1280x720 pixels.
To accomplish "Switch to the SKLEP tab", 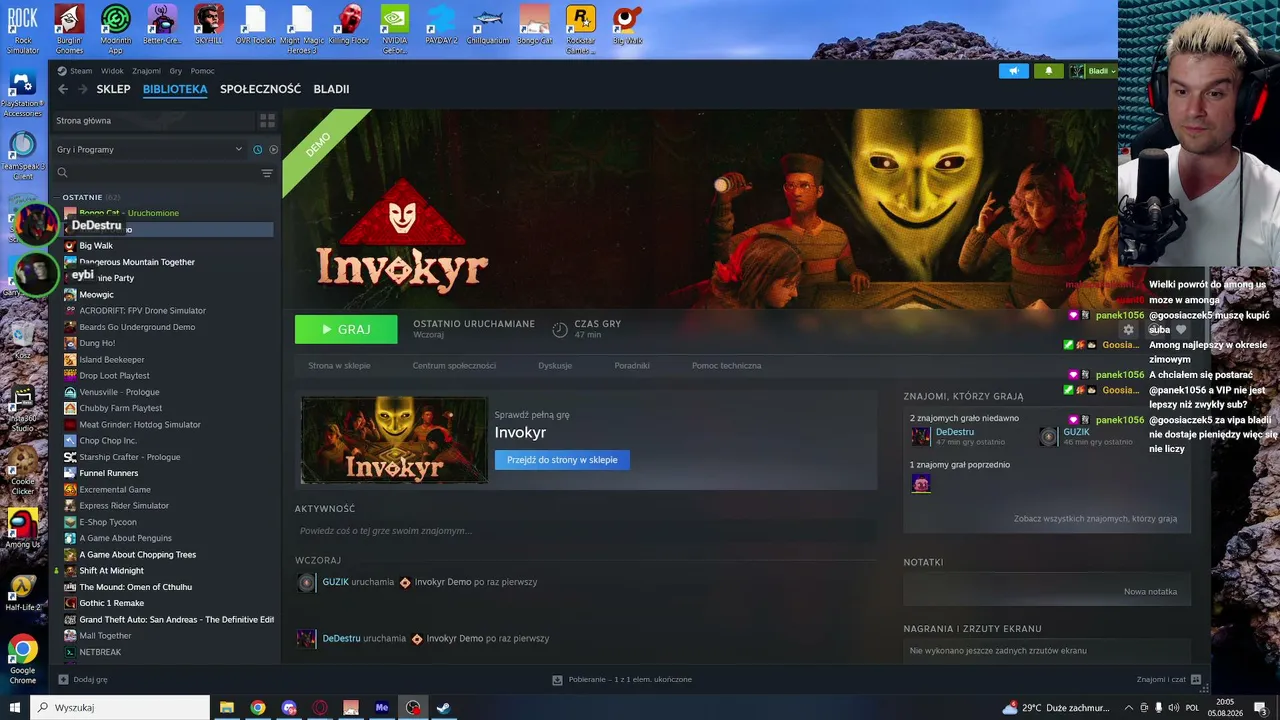I will point(113,89).
